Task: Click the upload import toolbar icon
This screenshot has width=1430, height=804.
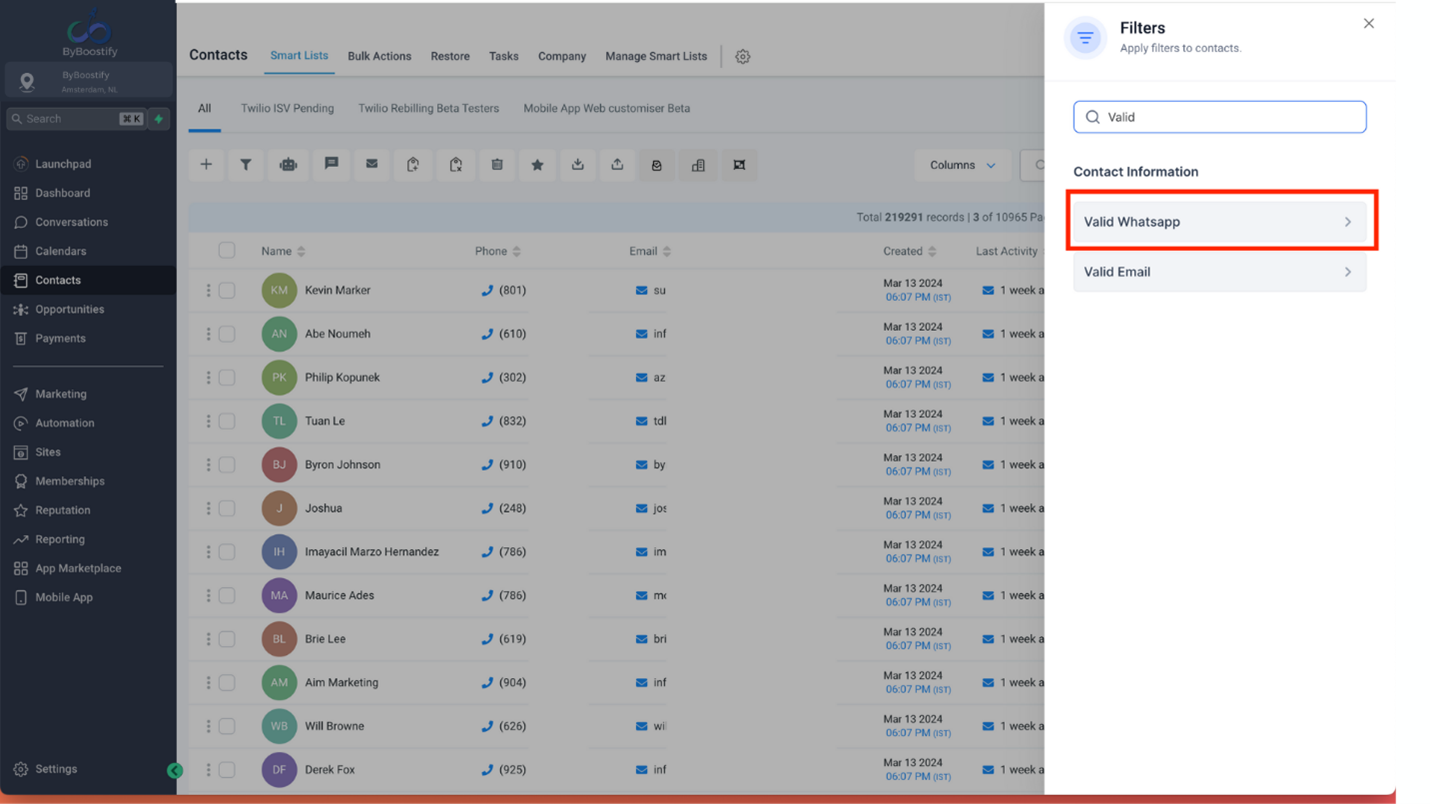Action: pos(617,165)
